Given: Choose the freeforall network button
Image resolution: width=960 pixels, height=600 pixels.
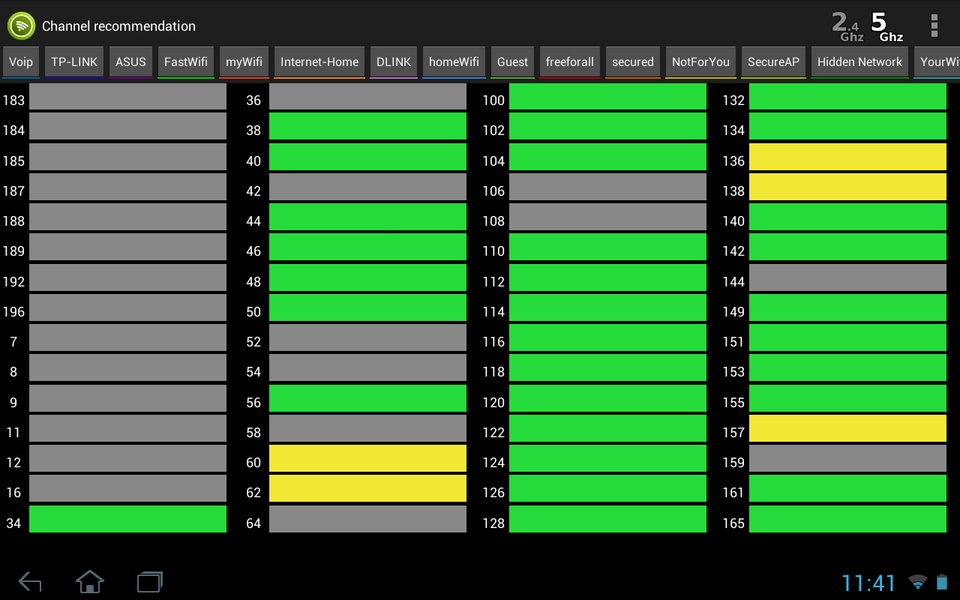Looking at the screenshot, I should pyautogui.click(x=570, y=62).
